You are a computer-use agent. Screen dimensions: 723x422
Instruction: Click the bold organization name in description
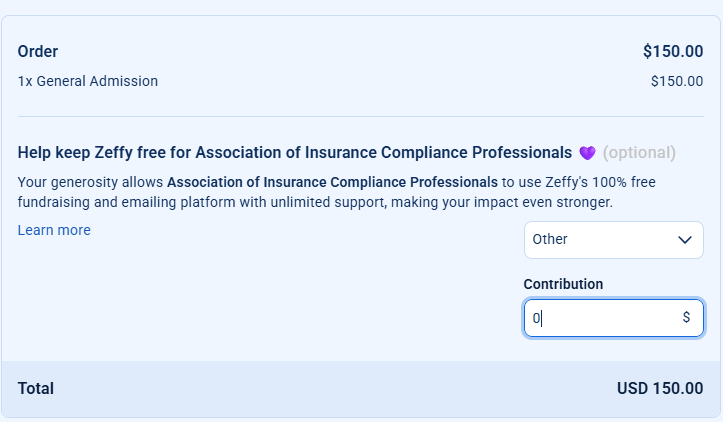(332, 182)
